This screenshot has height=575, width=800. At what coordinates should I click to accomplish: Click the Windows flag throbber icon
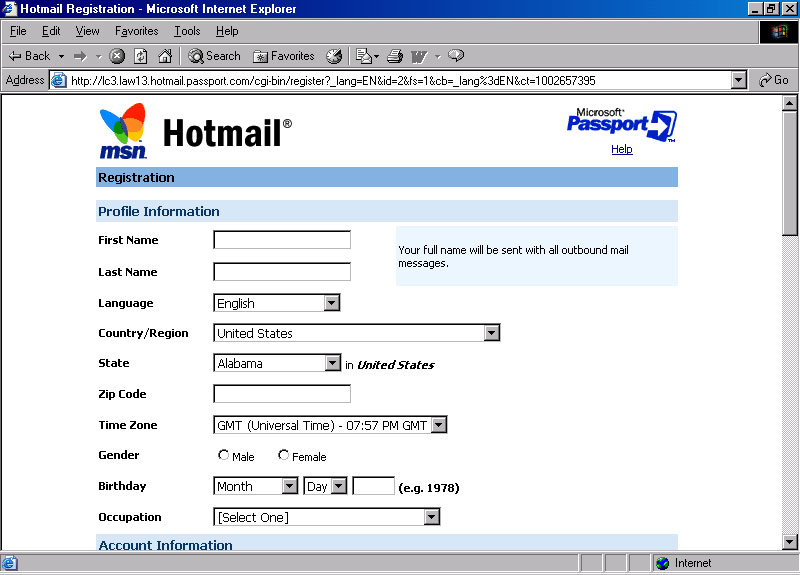[x=779, y=32]
